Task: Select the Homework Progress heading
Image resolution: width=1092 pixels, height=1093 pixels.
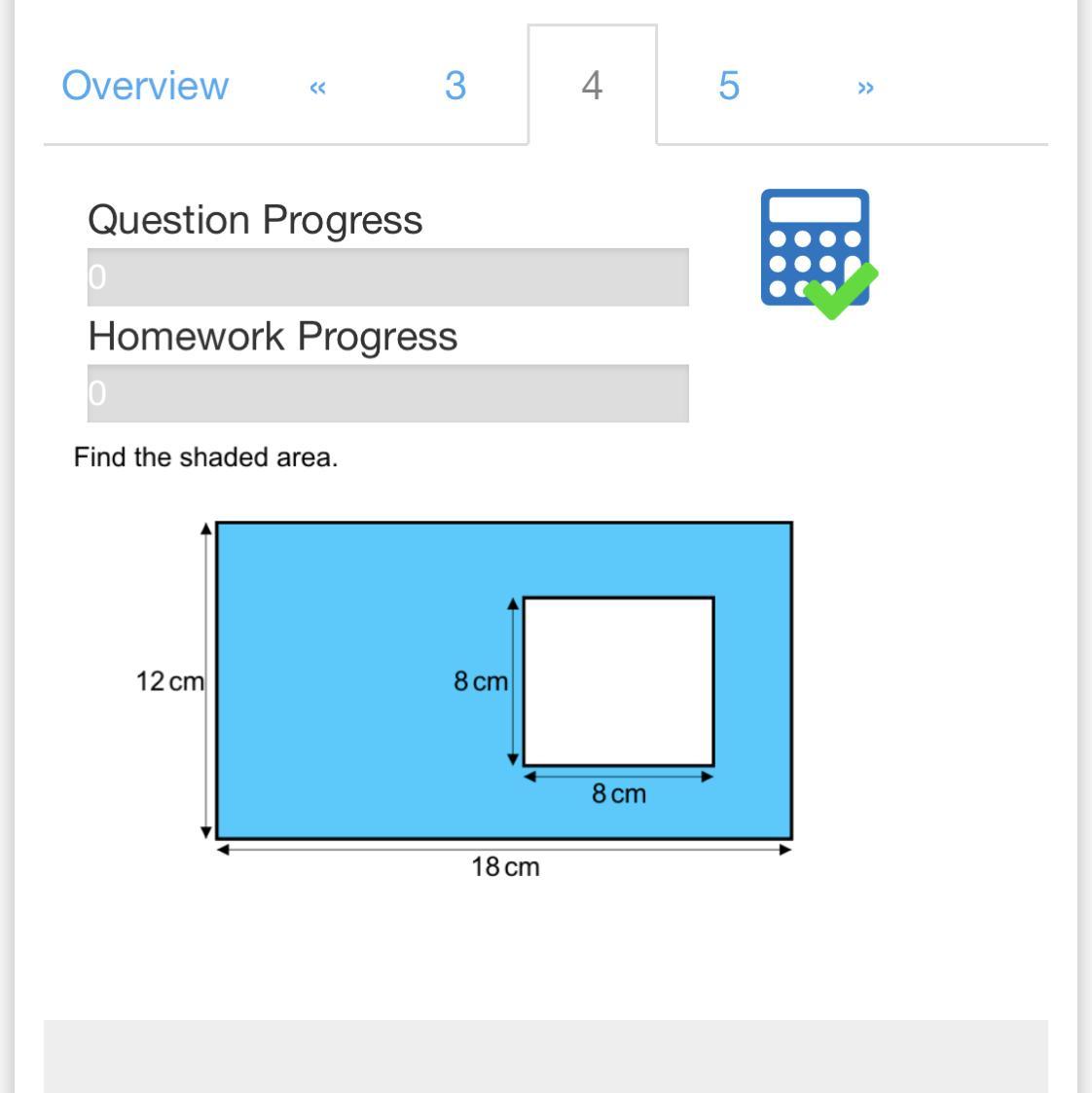Action: click(273, 337)
